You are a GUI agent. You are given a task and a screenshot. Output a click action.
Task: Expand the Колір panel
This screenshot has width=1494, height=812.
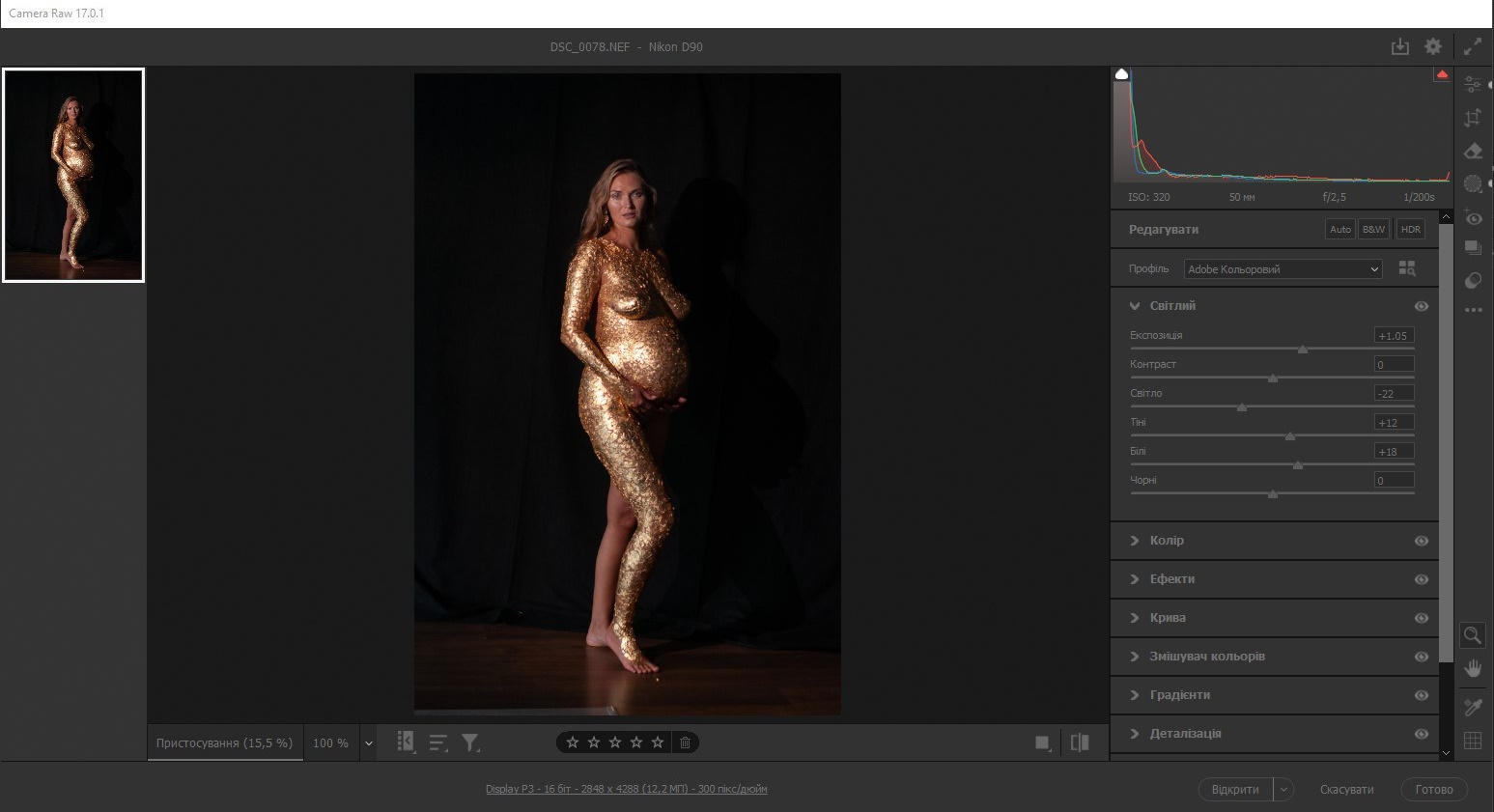1135,541
